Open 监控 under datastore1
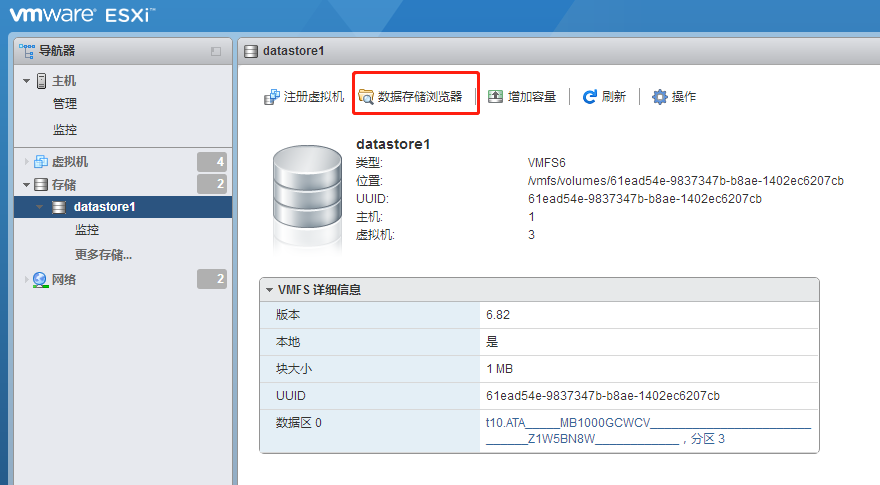The image size is (880, 485). tap(87, 230)
